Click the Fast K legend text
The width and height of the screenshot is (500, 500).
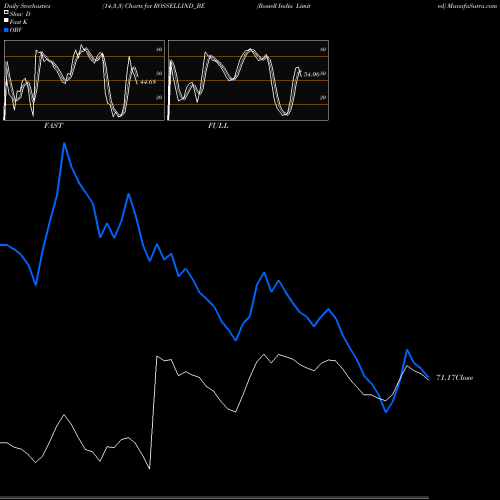[19, 22]
